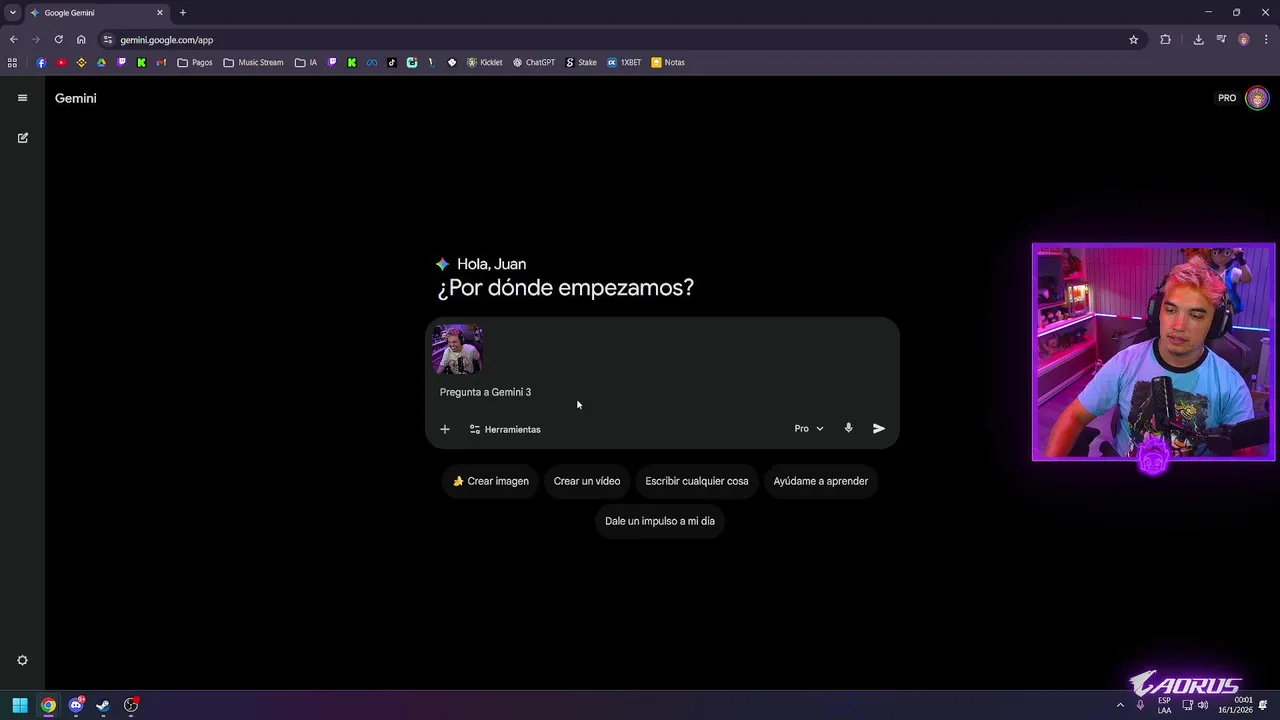Screen dimensions: 1280x720
Task: Open the Gmail bookmark icon
Action: 161,62
